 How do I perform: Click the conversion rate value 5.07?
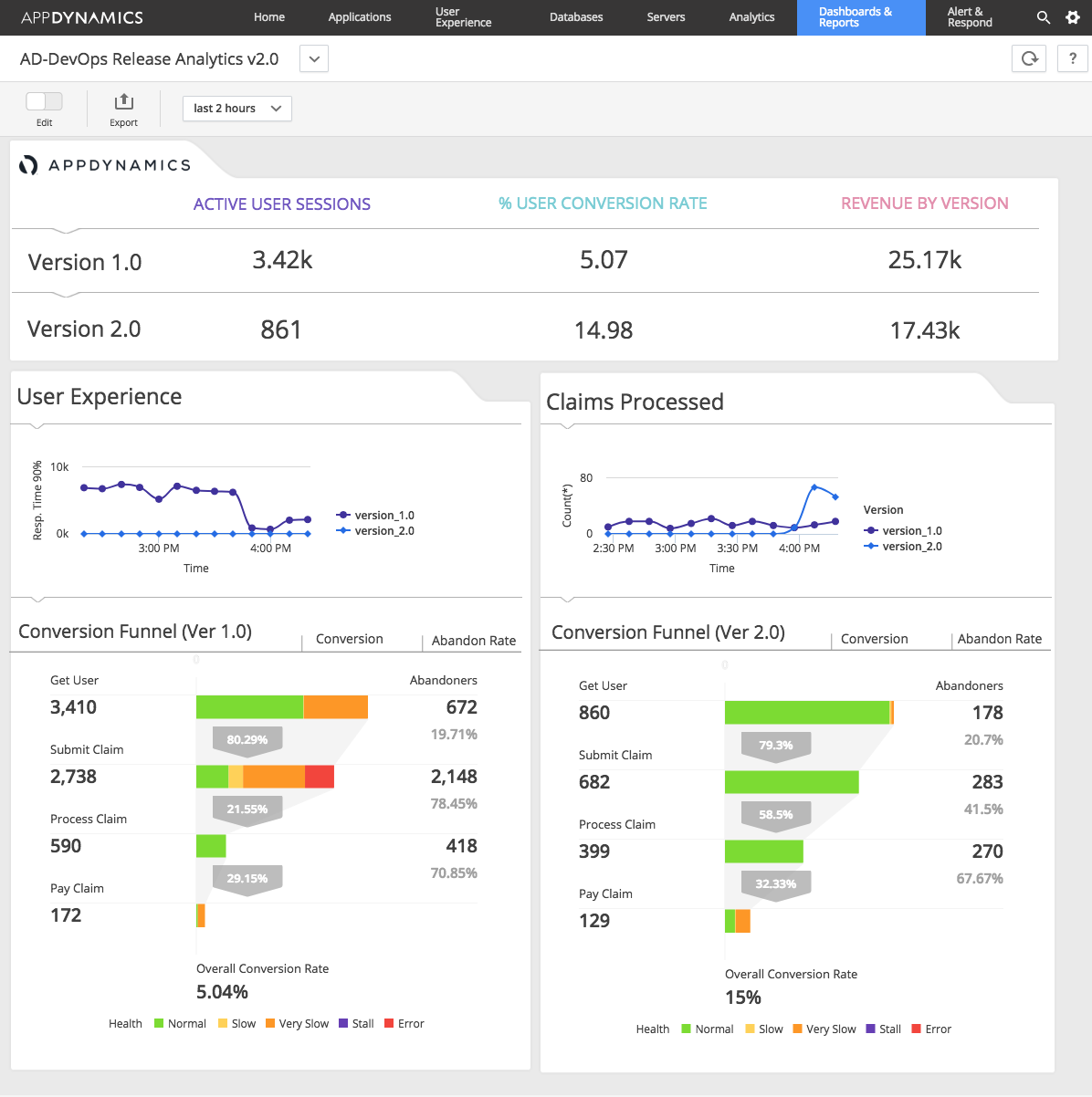604,260
